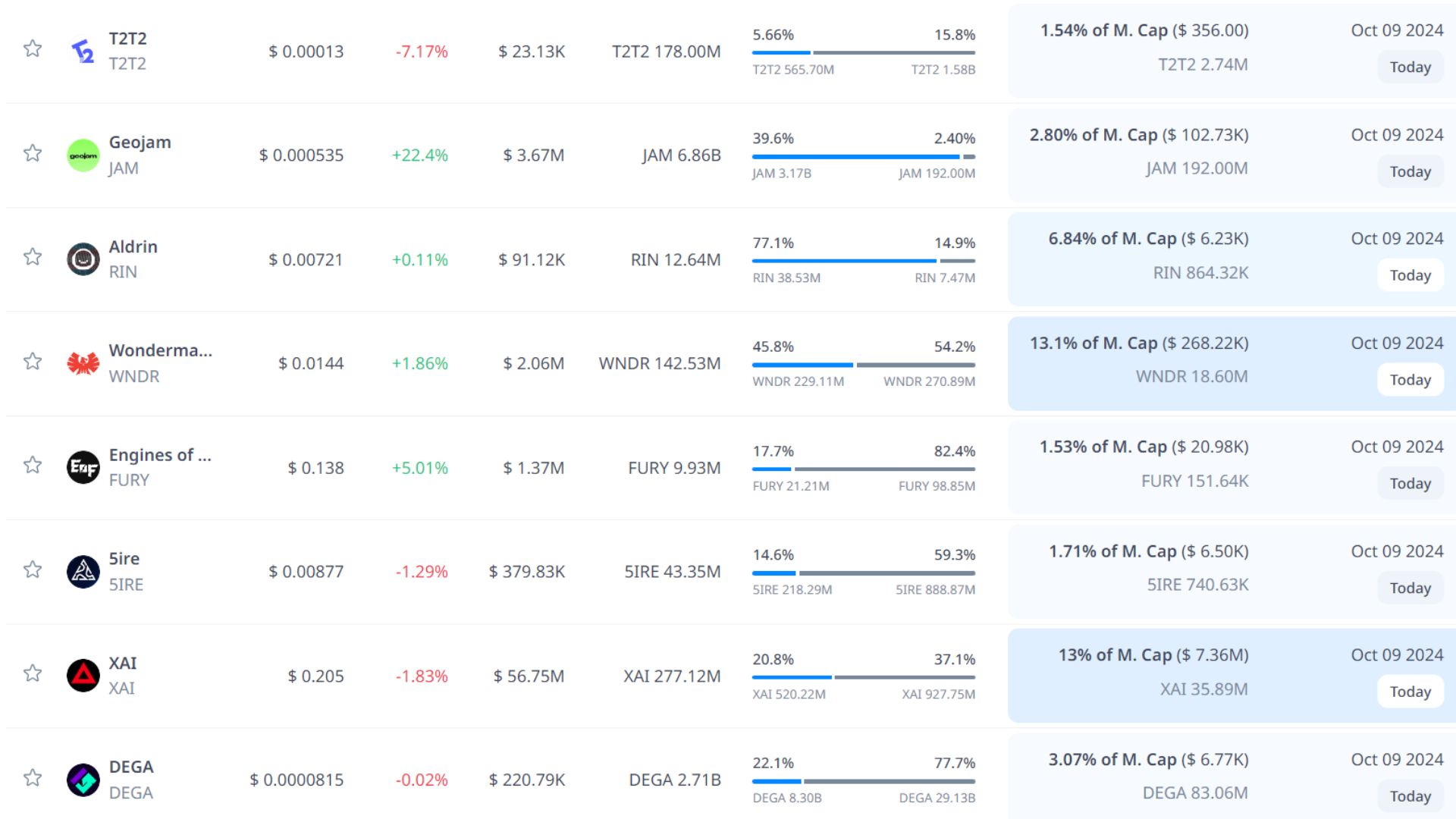Toggle favorite star for XAI row
1456x819 pixels.
[32, 673]
